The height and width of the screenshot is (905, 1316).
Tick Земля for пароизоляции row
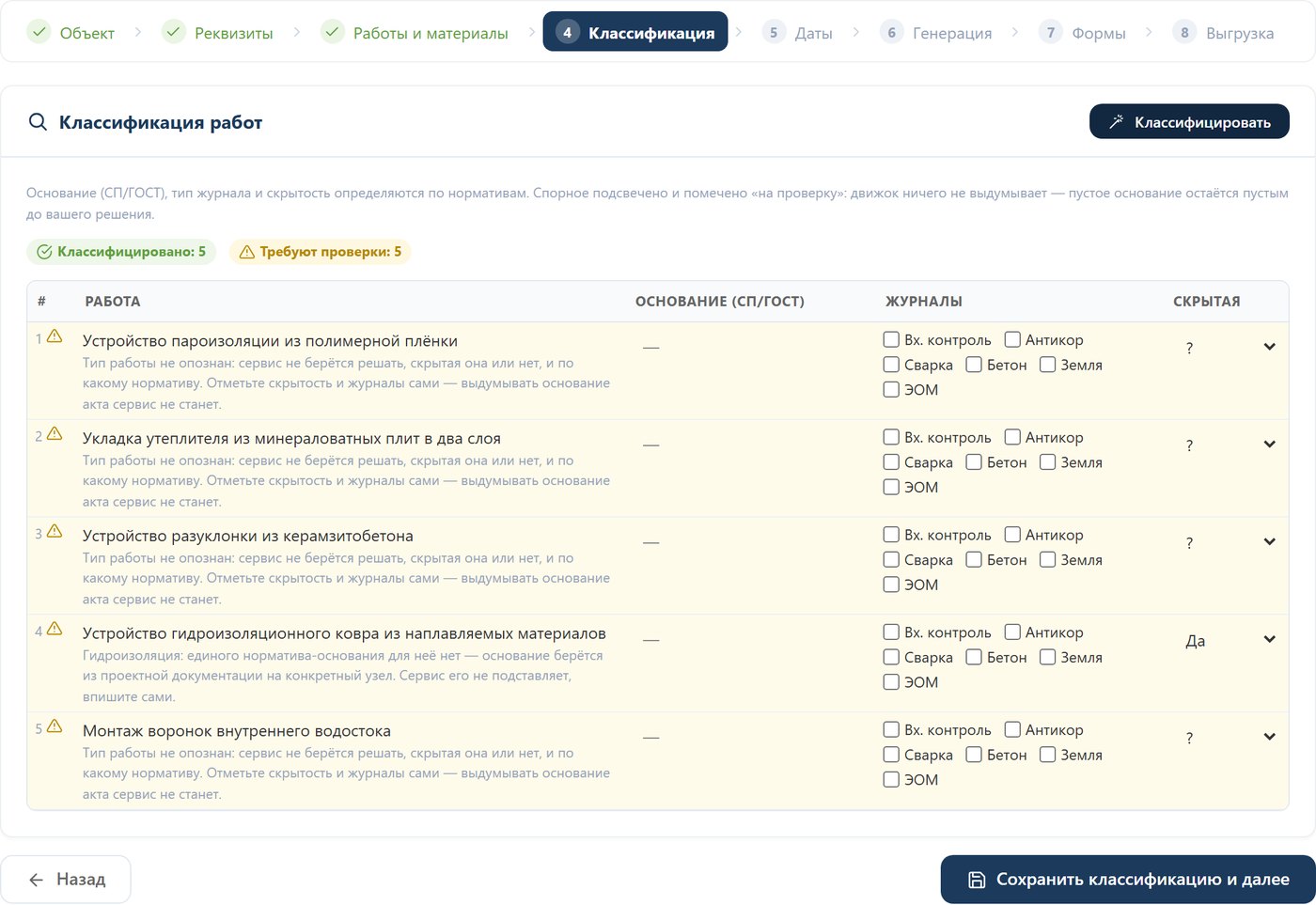tap(1048, 365)
